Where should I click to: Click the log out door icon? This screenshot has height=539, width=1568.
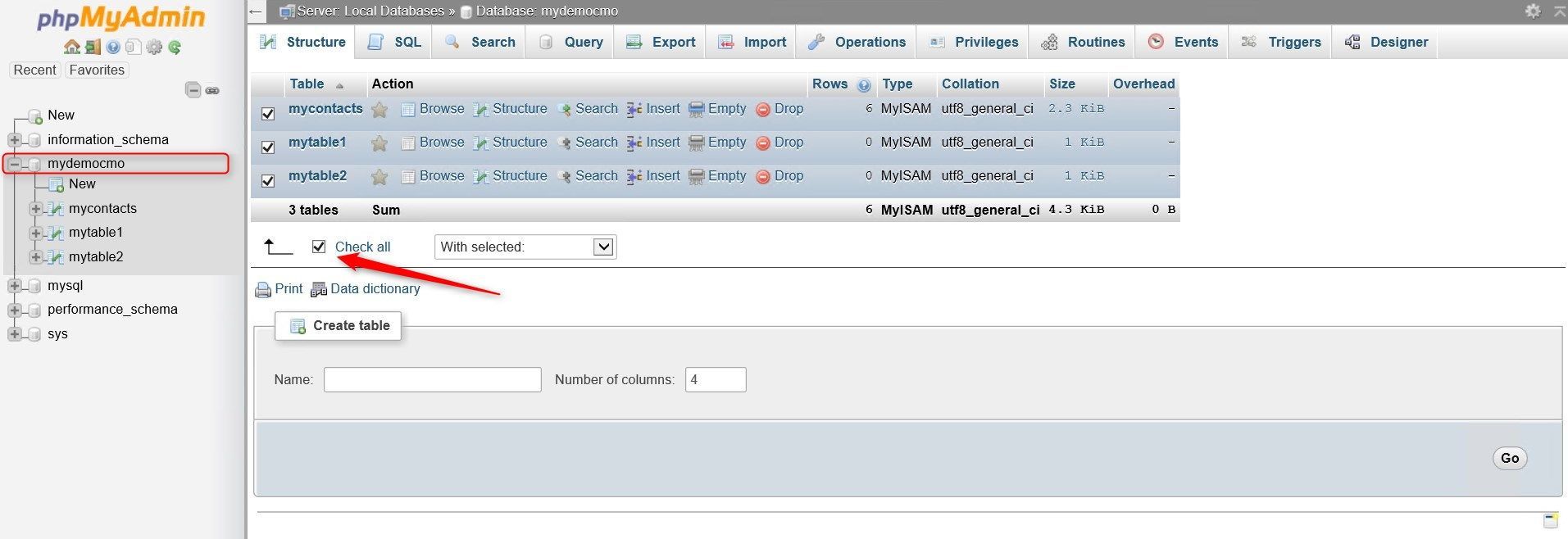93,48
